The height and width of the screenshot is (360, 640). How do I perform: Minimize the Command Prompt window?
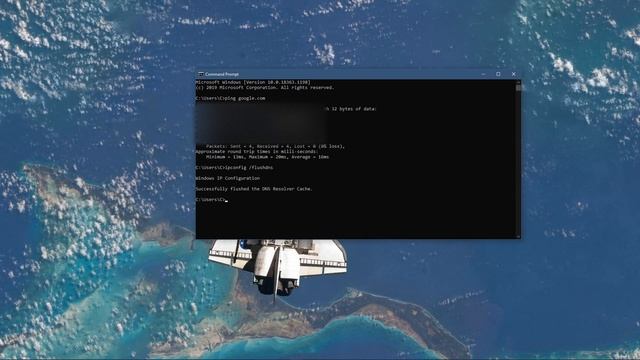click(483, 74)
